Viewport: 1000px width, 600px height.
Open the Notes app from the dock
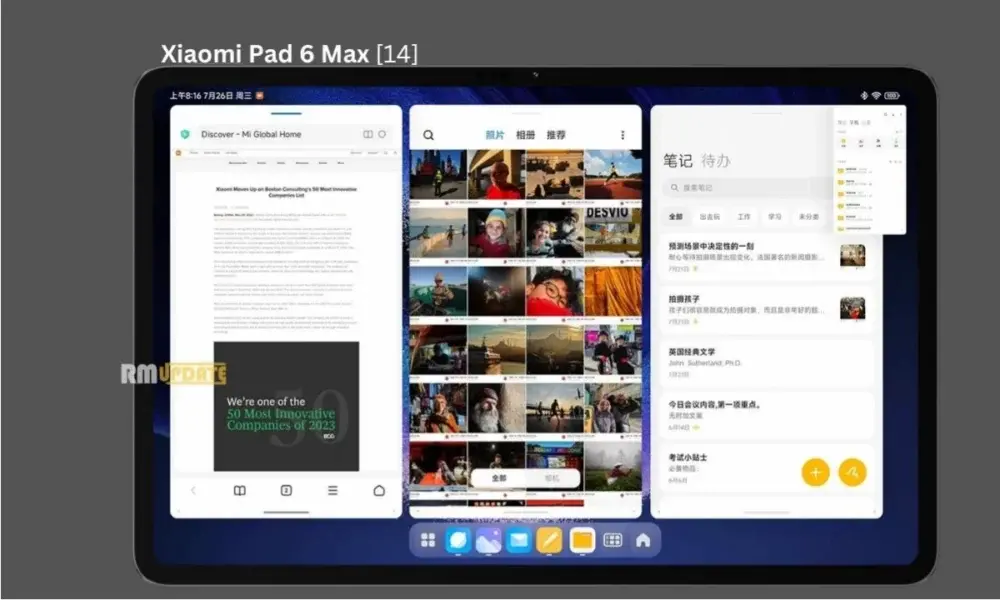click(x=547, y=540)
